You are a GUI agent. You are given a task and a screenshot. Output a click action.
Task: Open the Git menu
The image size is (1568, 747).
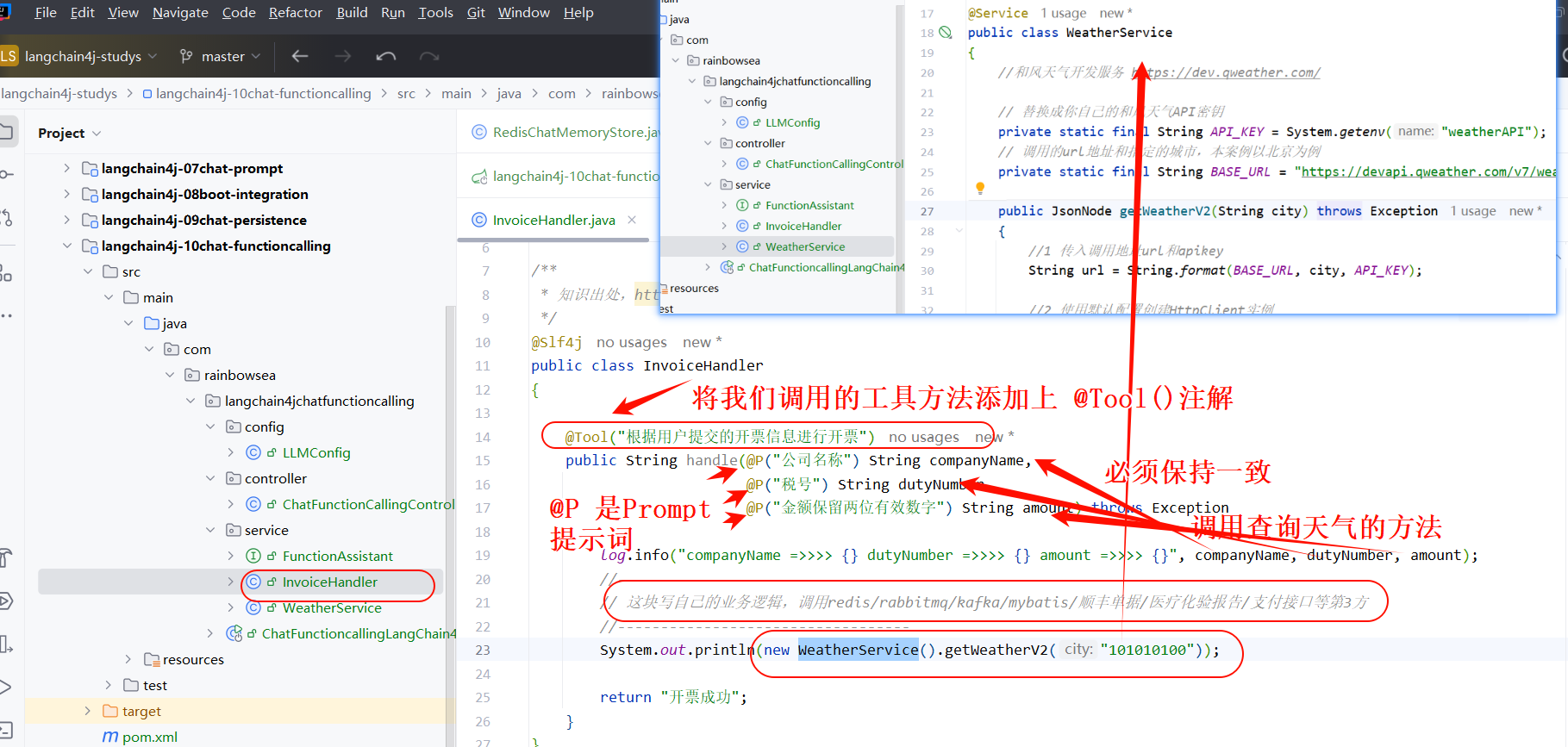476,12
